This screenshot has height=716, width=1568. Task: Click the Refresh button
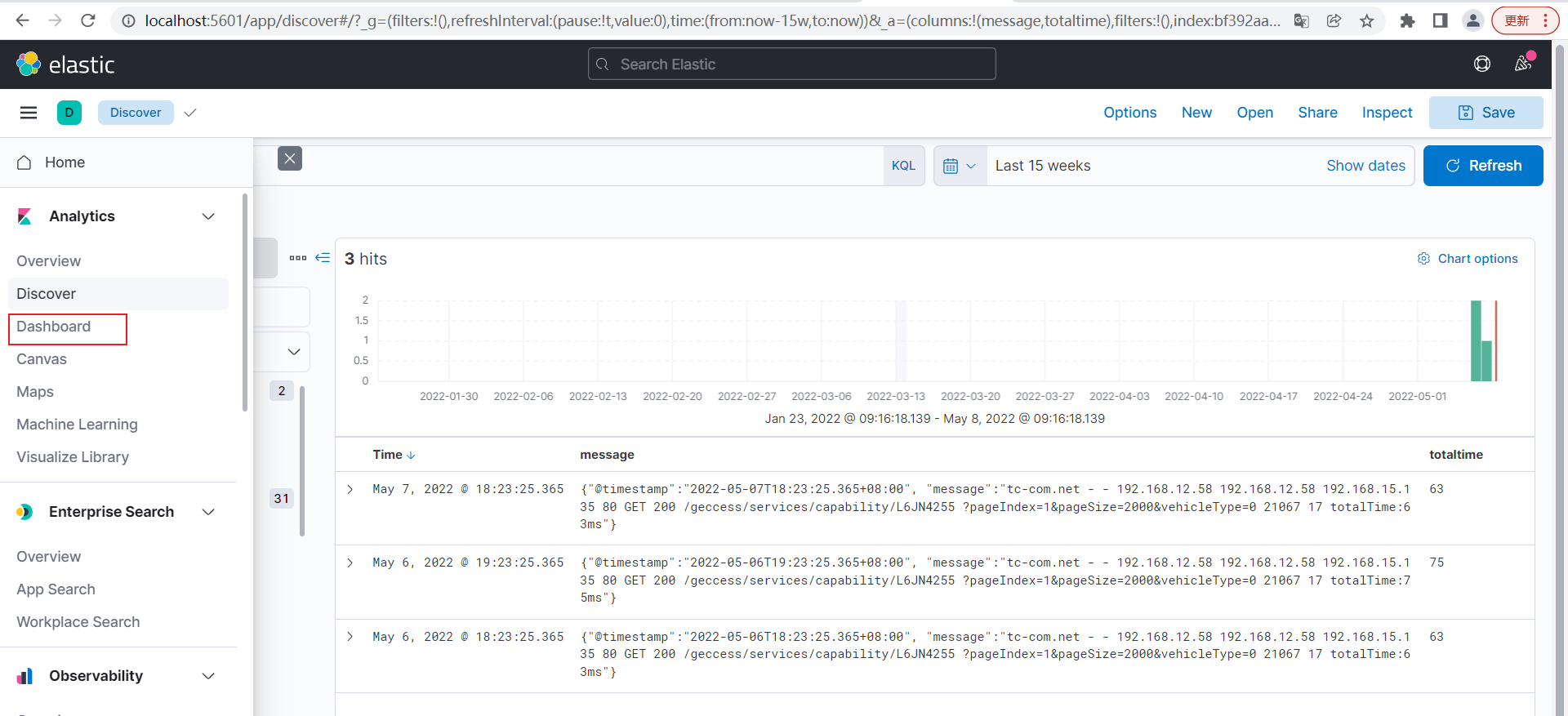(x=1483, y=166)
